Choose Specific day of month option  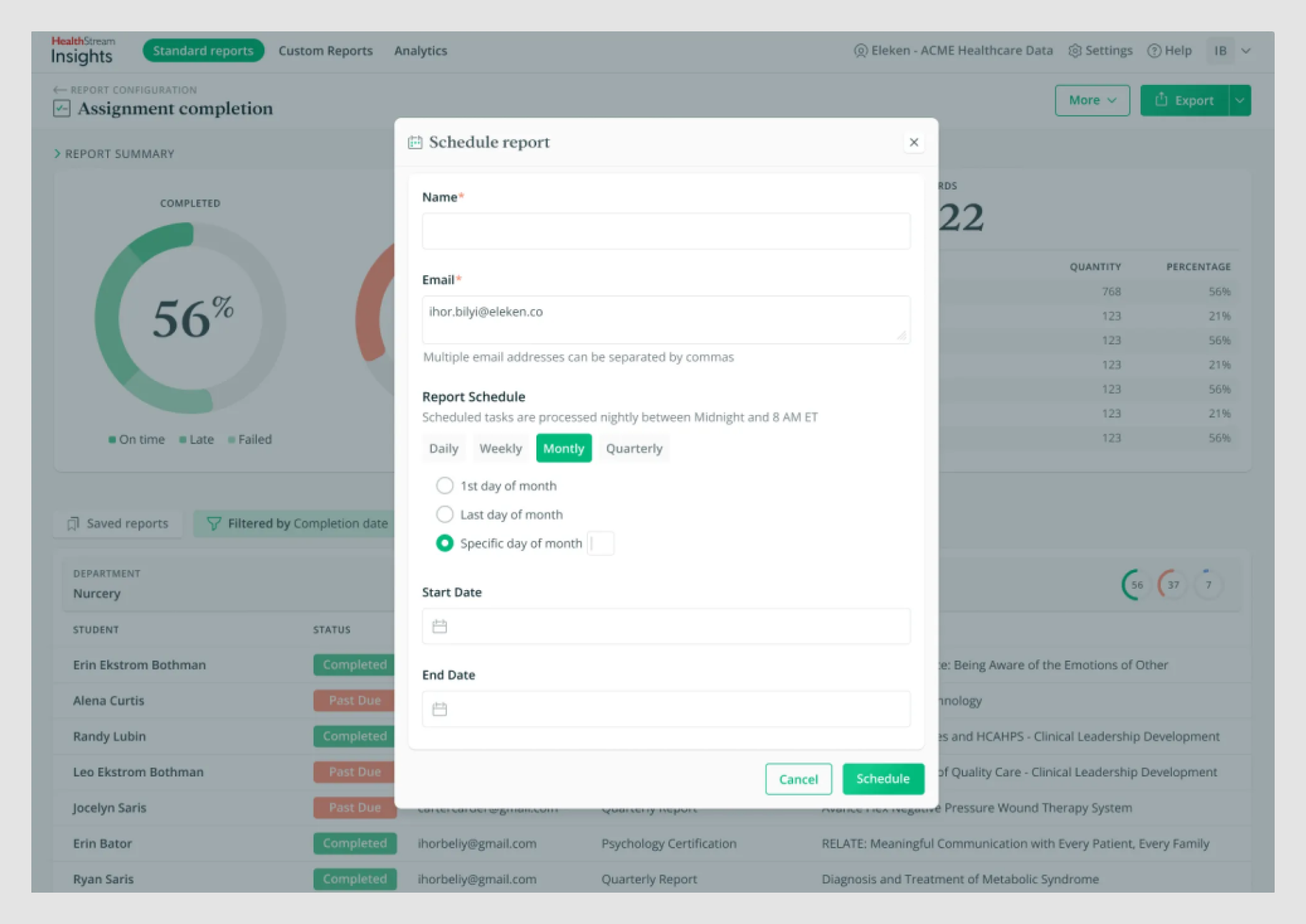444,543
